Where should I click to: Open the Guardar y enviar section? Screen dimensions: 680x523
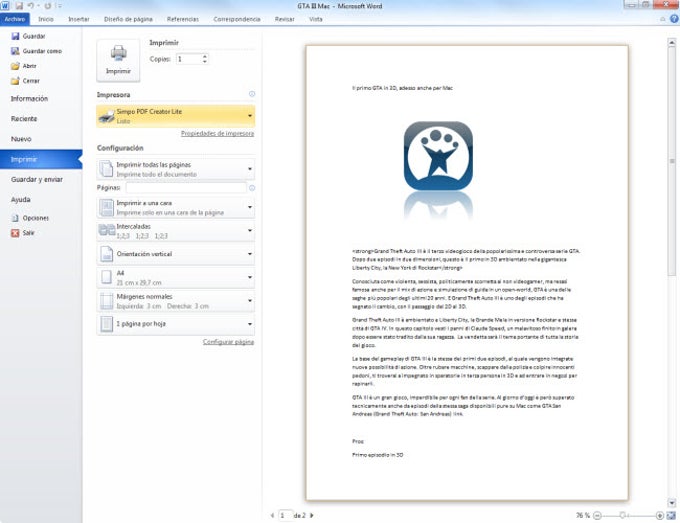coord(41,180)
